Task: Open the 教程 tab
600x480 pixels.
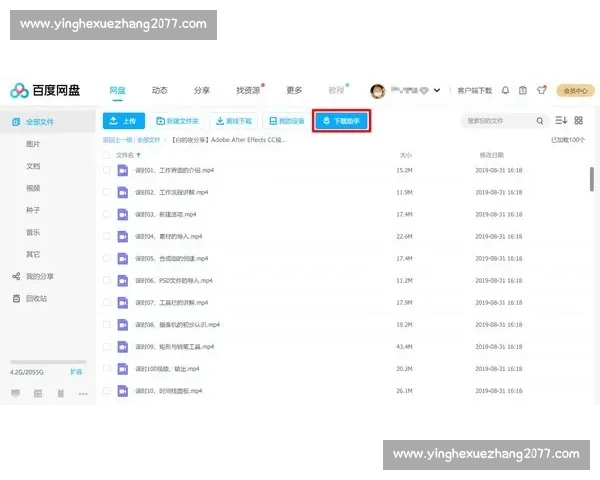Action: point(336,90)
